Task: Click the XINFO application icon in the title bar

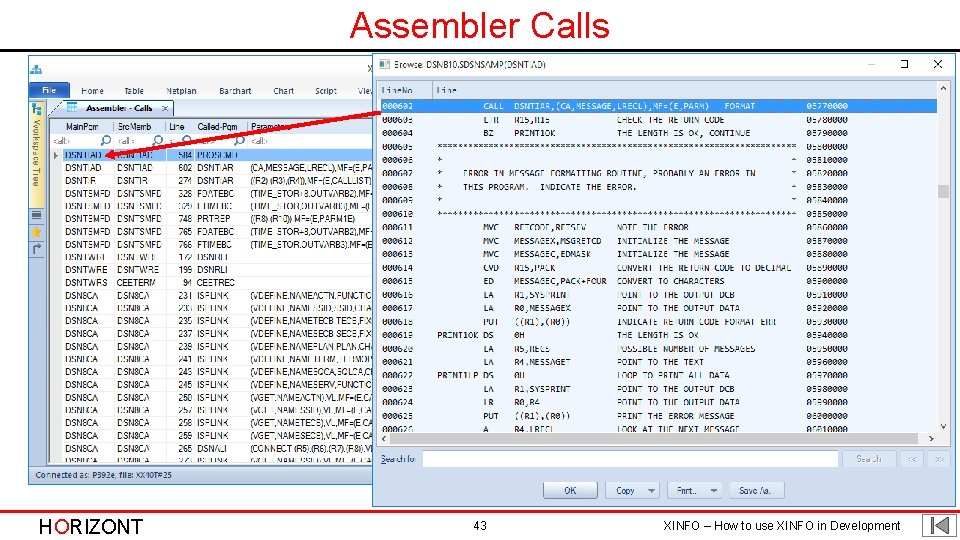Action: tap(36, 69)
